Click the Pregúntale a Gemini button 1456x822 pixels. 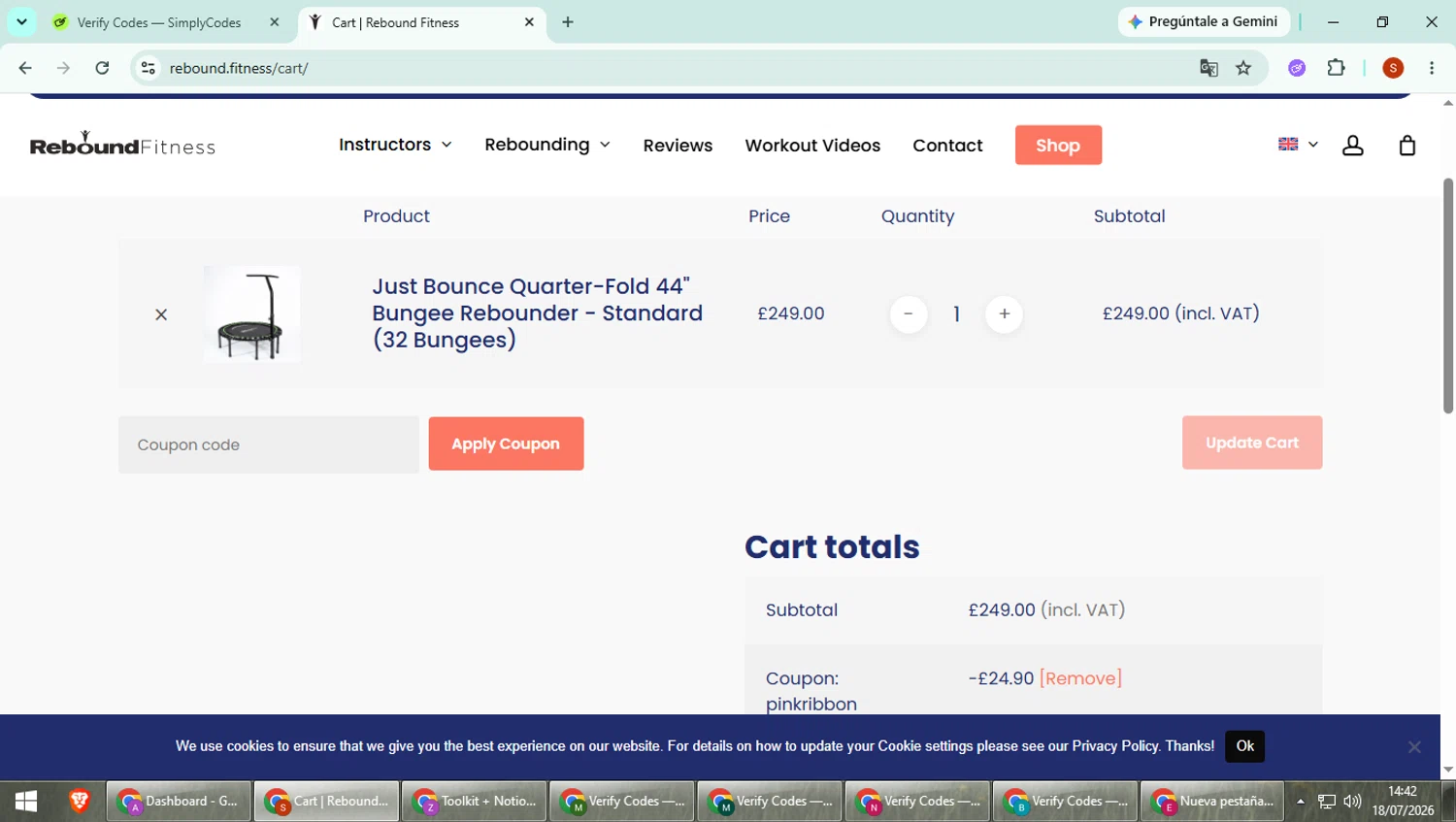click(x=1204, y=21)
